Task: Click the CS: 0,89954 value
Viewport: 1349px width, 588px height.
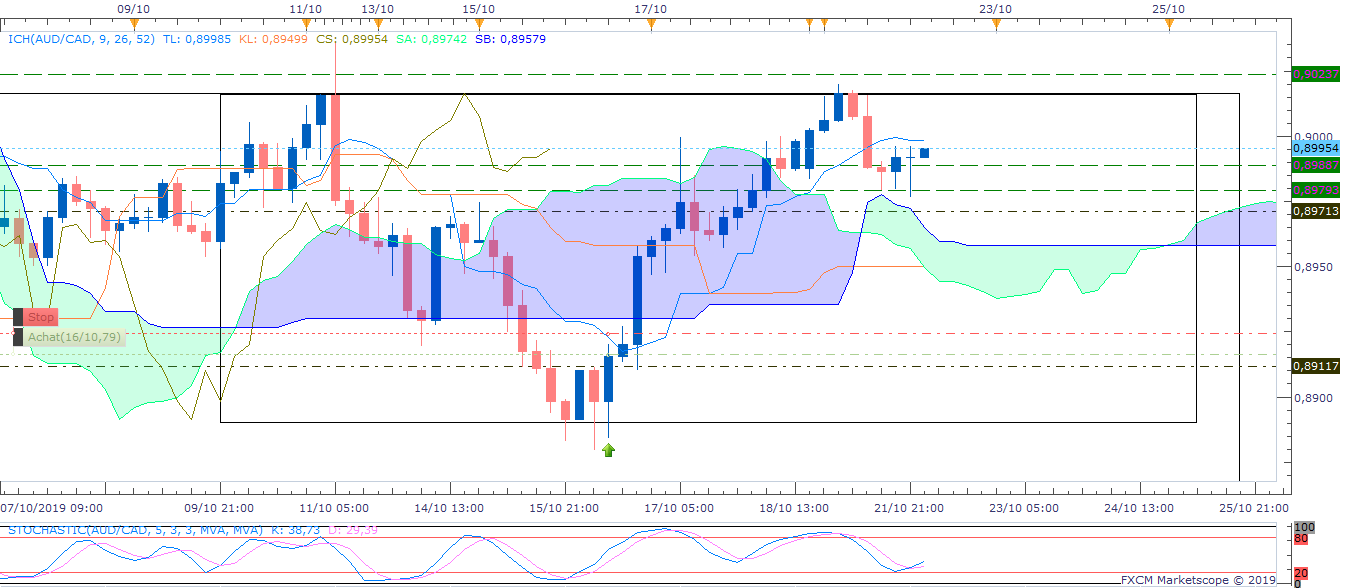Action: pyautogui.click(x=351, y=39)
